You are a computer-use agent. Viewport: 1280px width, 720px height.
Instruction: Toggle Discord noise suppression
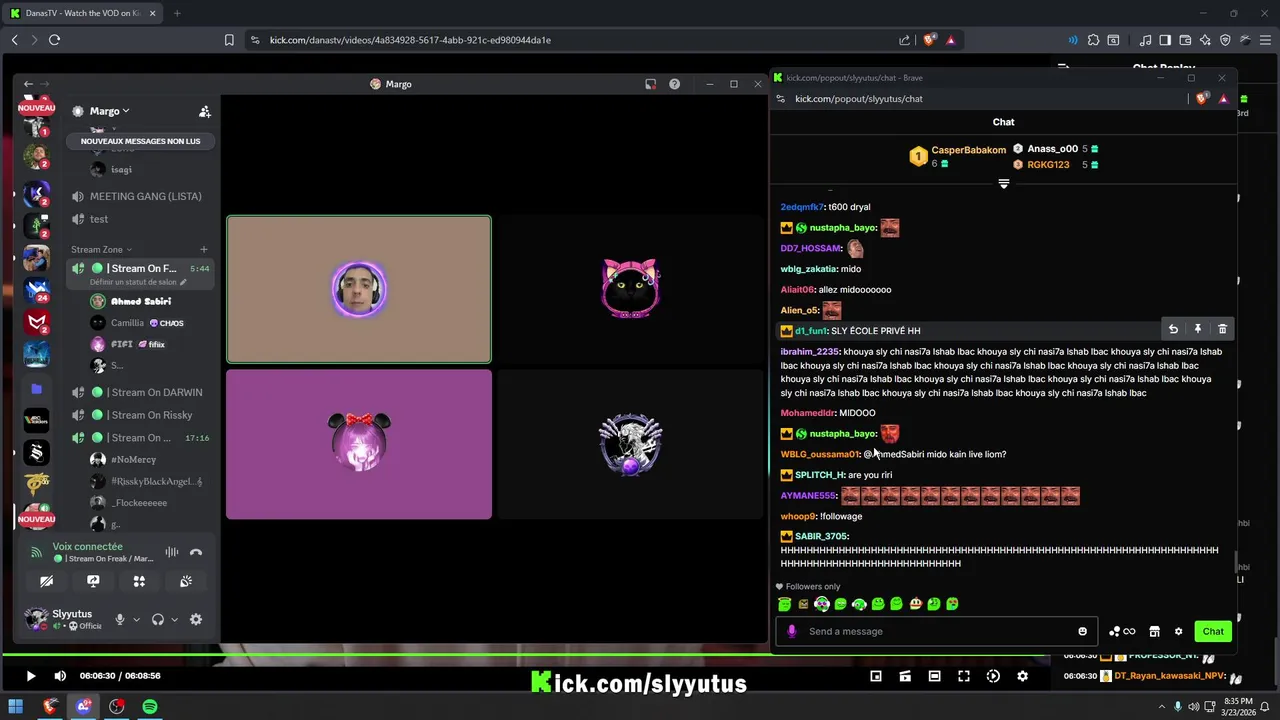pos(172,552)
